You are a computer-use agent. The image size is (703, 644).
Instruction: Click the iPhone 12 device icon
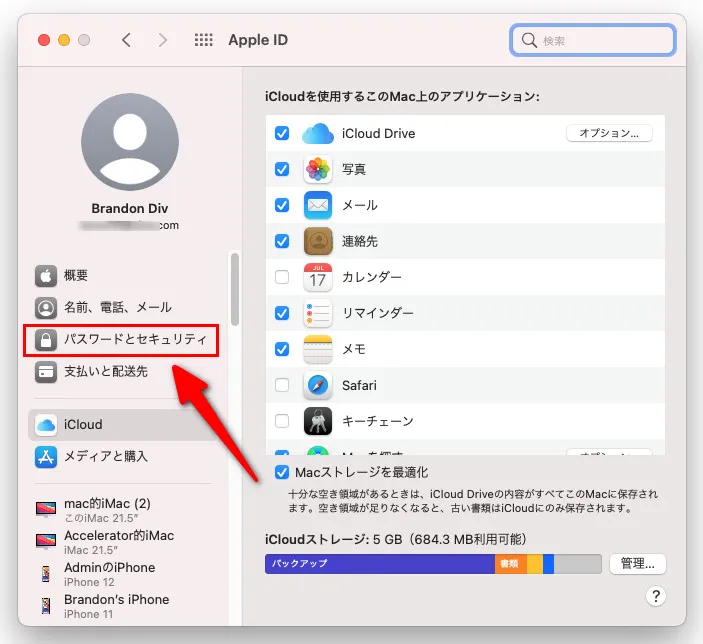[x=46, y=574]
